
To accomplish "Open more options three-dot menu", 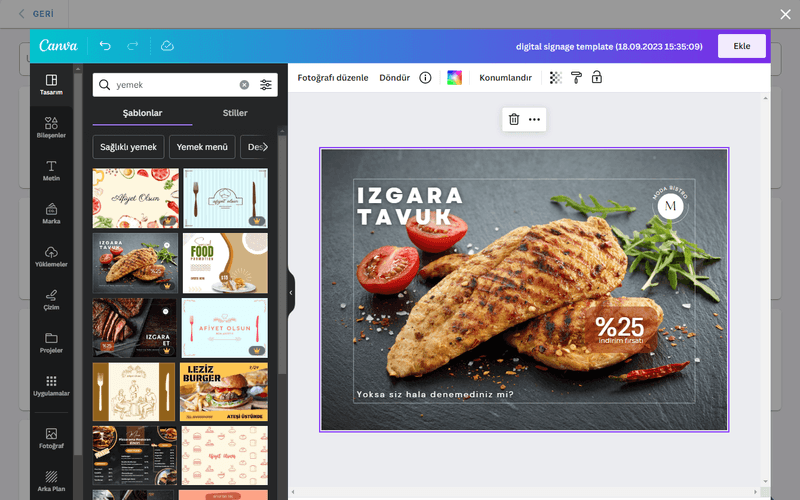I will pos(534,119).
